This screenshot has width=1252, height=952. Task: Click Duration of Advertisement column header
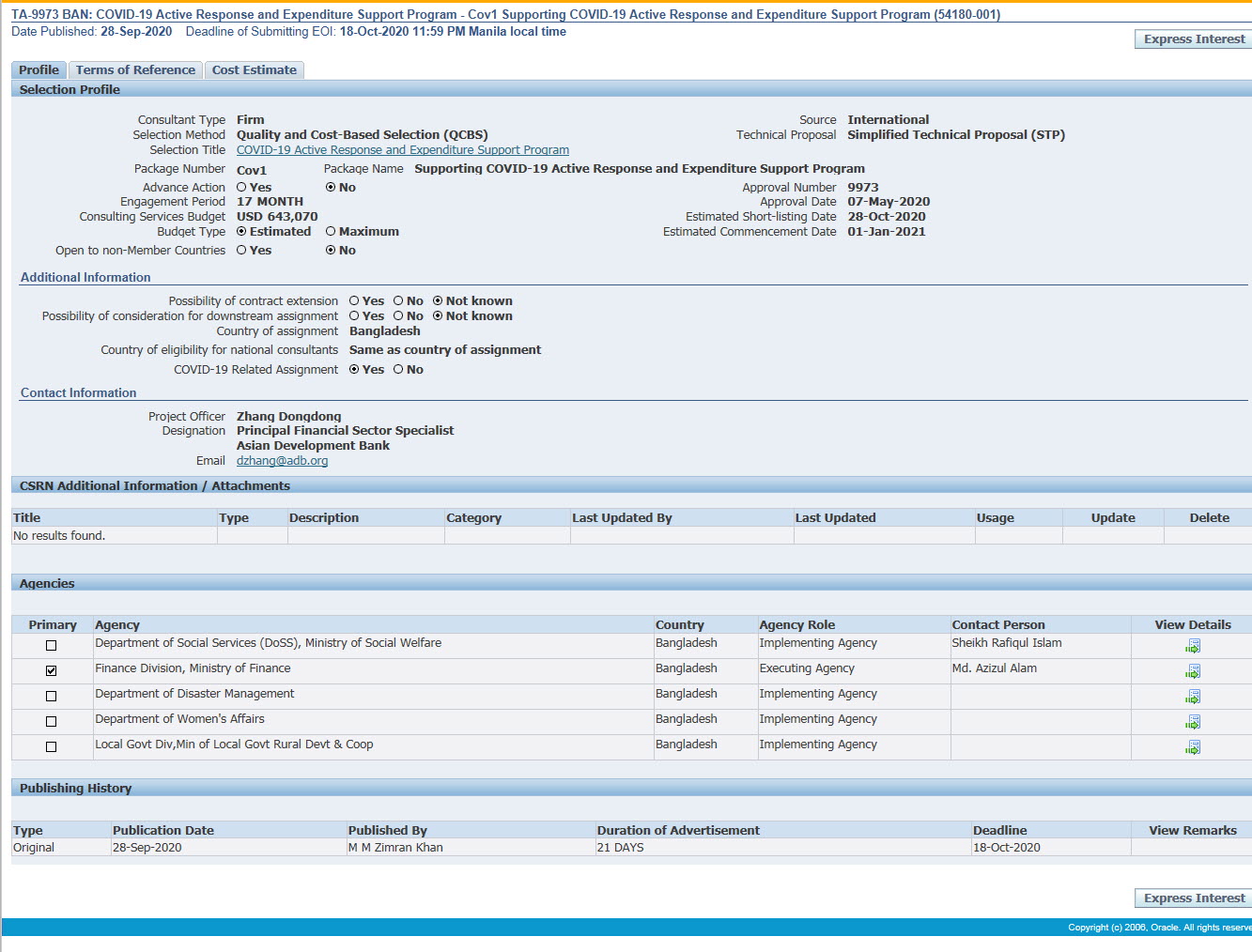coord(678,831)
